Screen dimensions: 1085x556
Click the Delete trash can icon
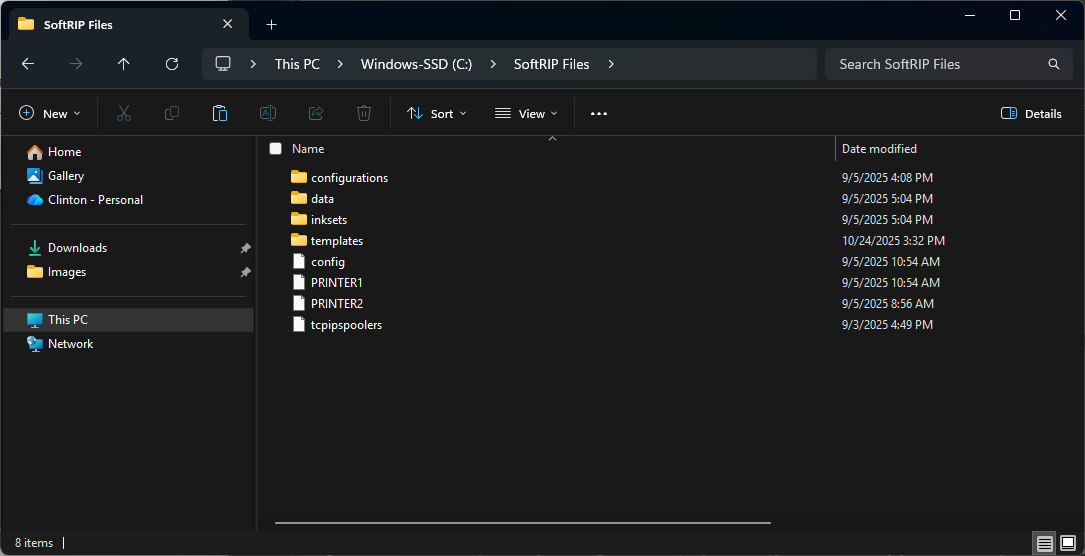click(x=364, y=114)
